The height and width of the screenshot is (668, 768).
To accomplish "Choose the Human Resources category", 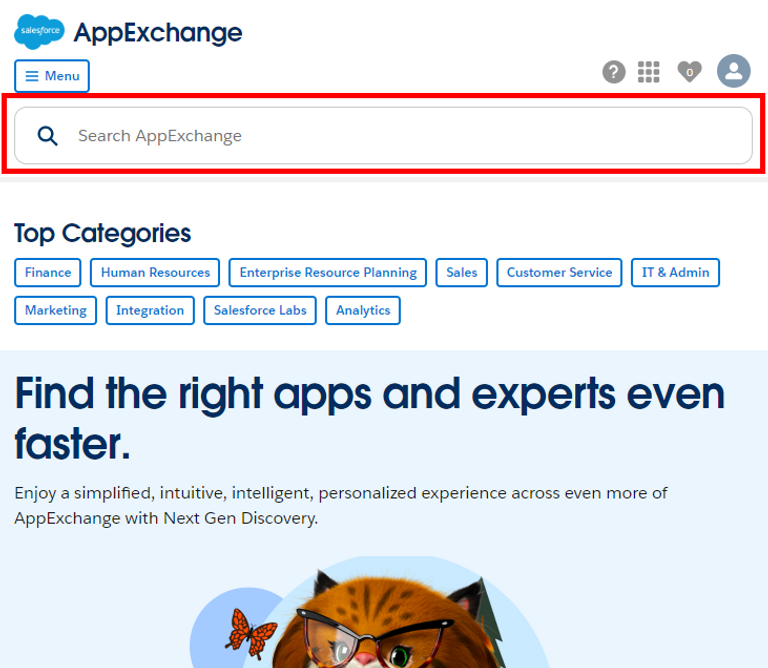I will (155, 272).
